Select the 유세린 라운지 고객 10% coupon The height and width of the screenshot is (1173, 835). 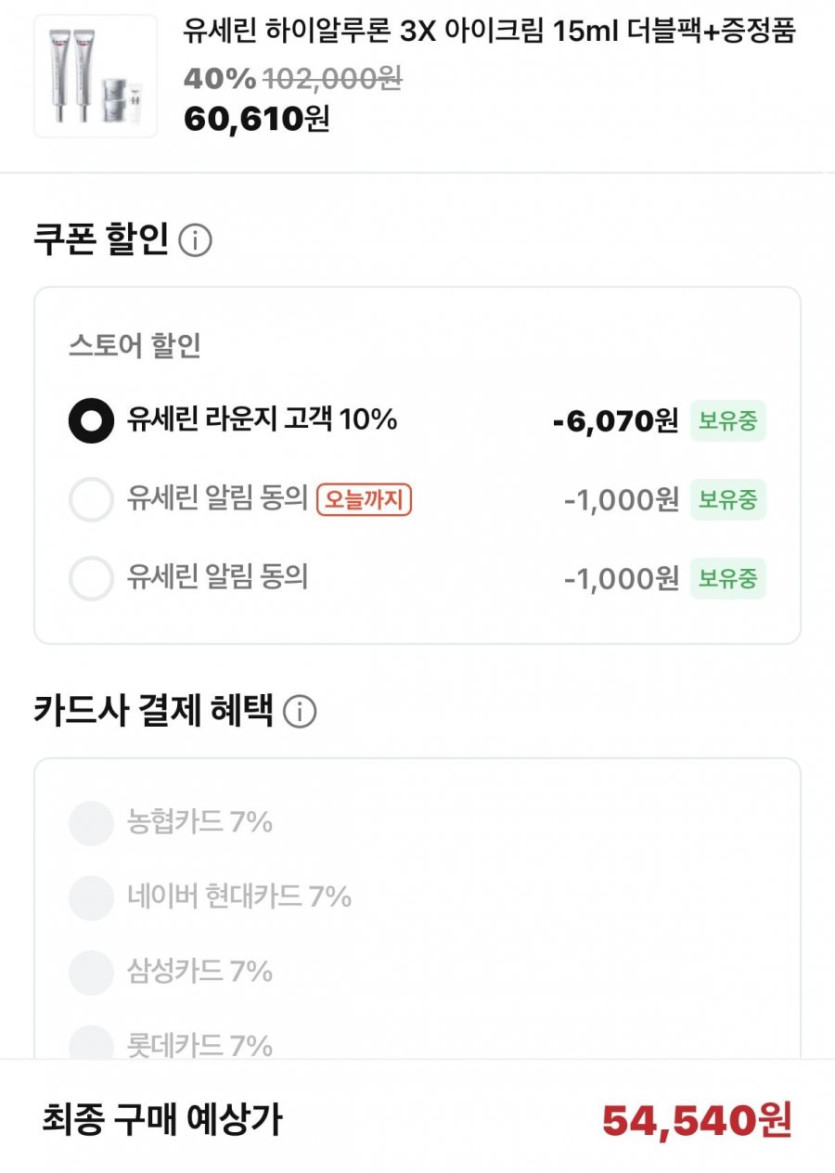point(91,421)
